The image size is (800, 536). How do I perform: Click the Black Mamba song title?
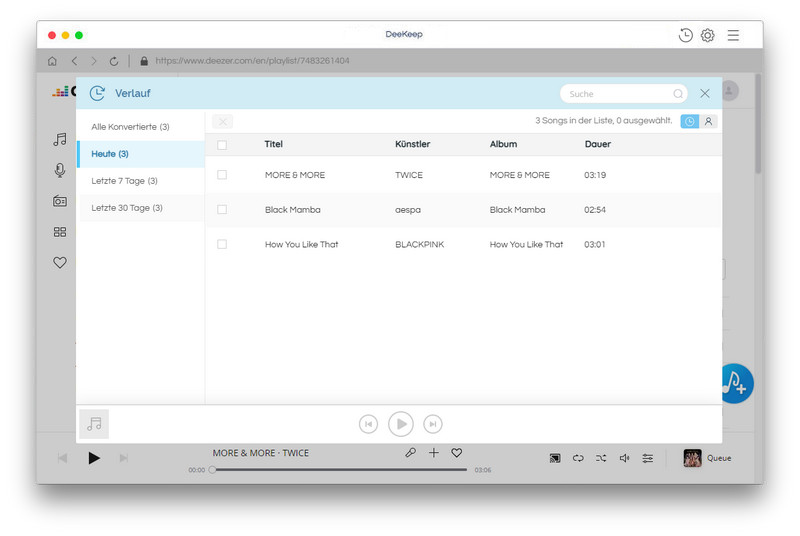pos(293,210)
